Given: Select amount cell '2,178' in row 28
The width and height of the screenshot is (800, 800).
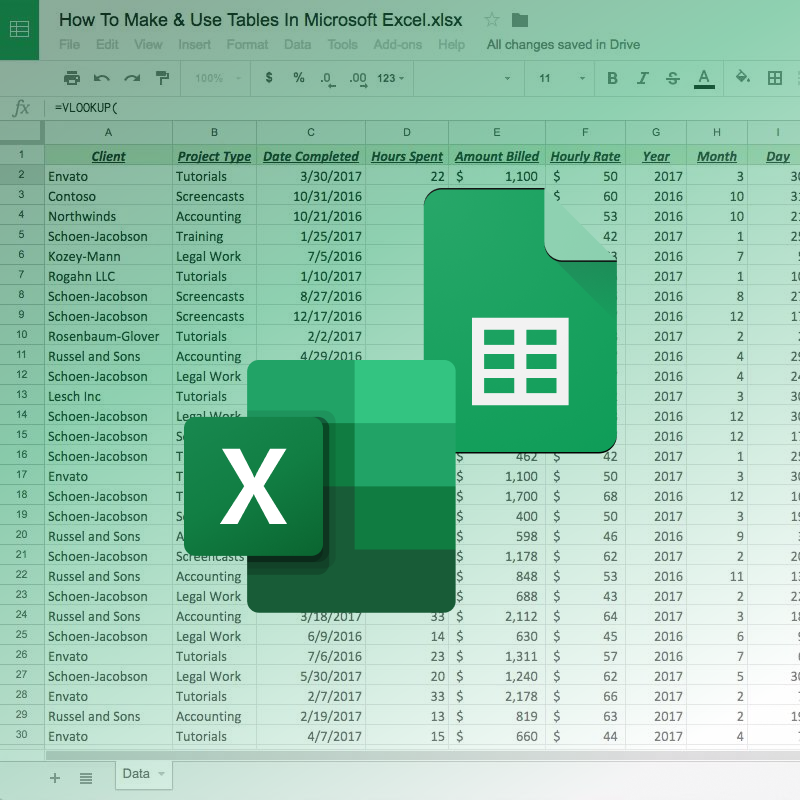Looking at the screenshot, I should (x=496, y=696).
